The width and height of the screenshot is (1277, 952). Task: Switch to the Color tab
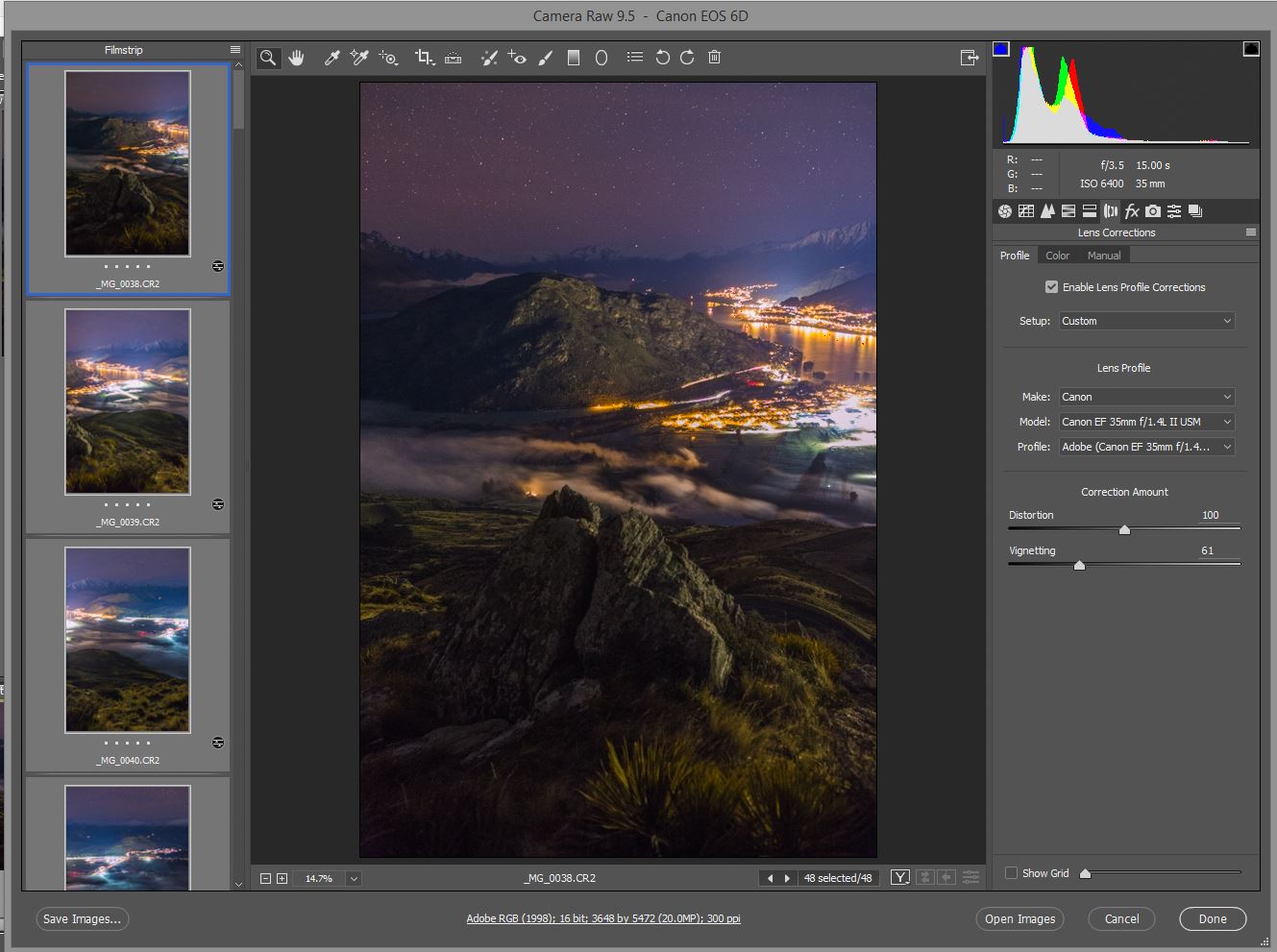1057,256
